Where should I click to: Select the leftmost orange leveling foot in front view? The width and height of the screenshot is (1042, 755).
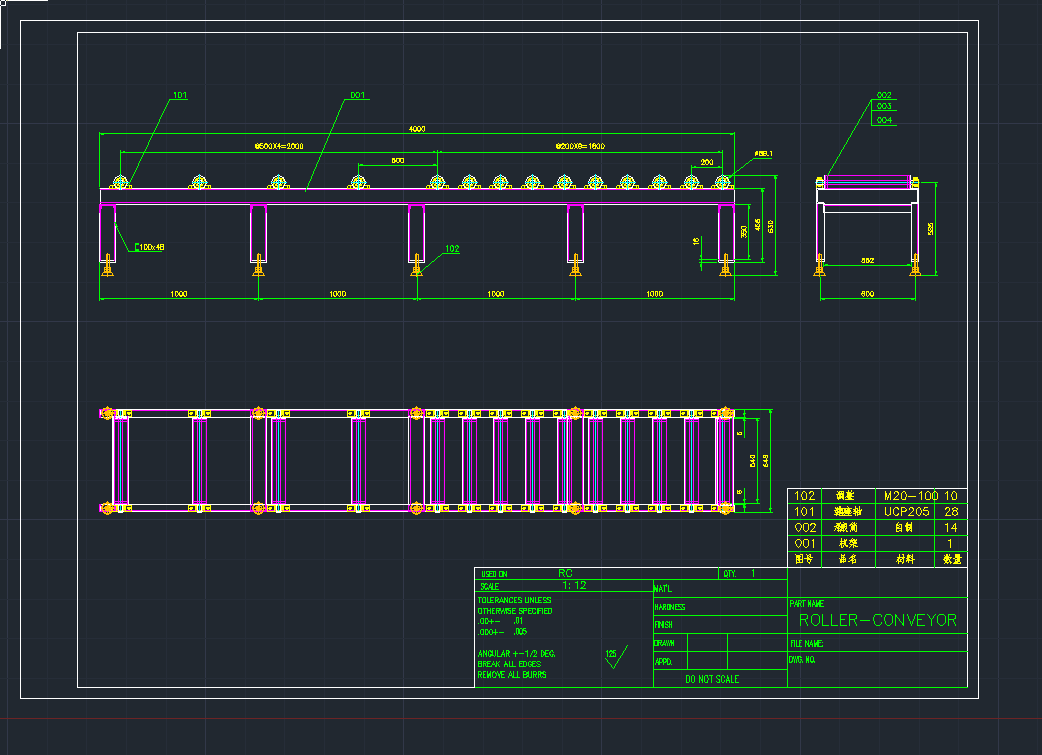point(108,269)
